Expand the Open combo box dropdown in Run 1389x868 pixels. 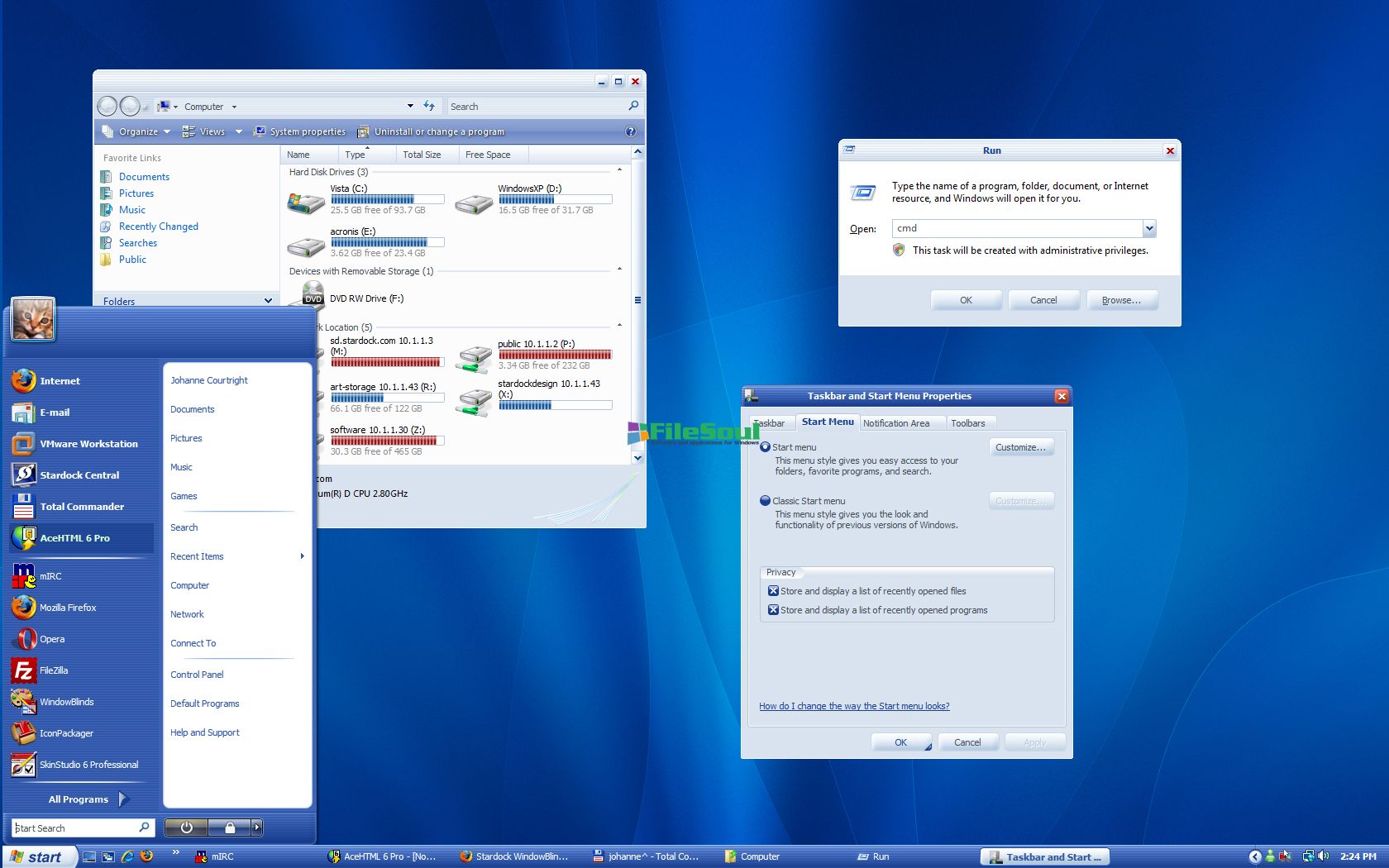click(1148, 228)
